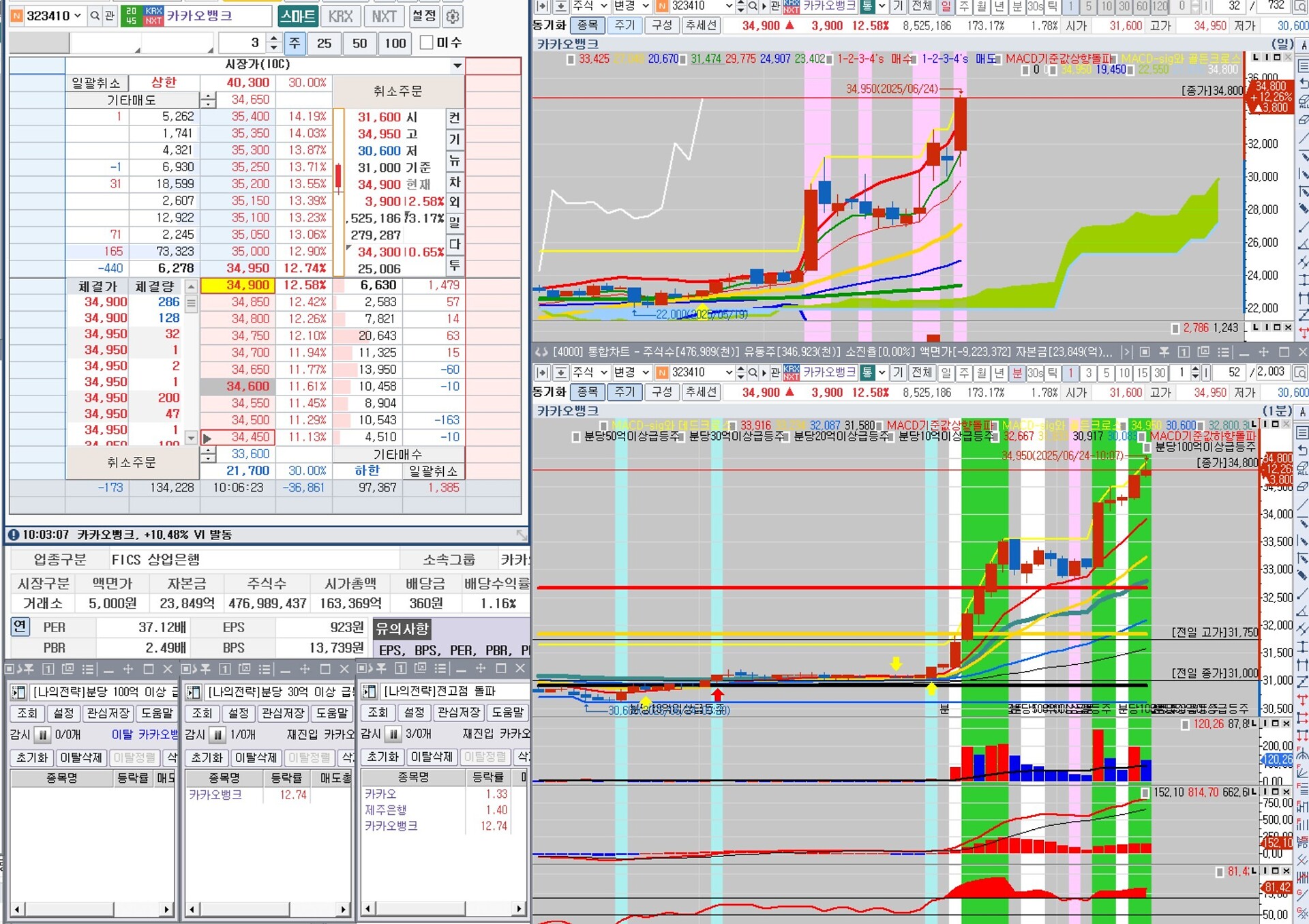Open the 323410 stock code dropdown
Screen dimensions: 1309x924
(x=78, y=15)
